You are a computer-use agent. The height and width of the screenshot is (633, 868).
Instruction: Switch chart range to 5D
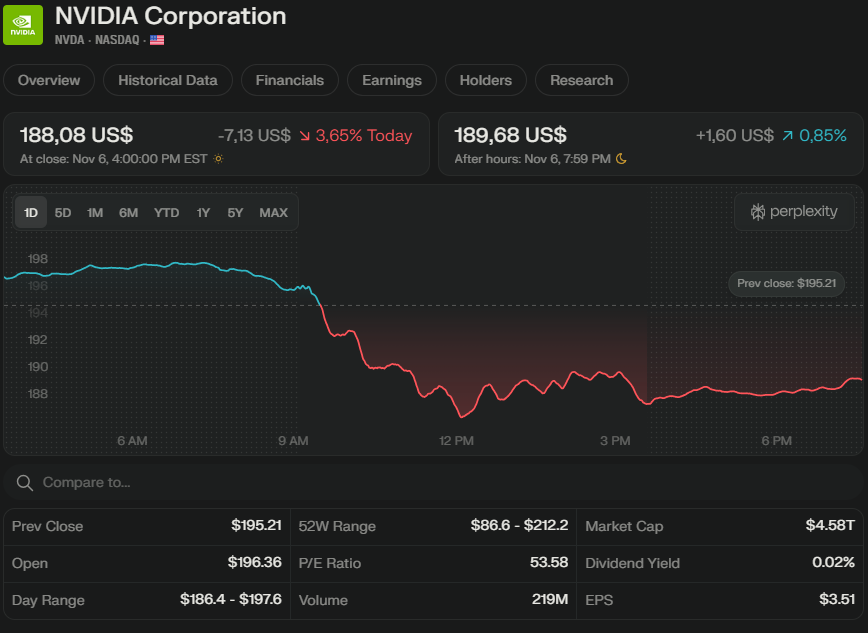coord(63,212)
